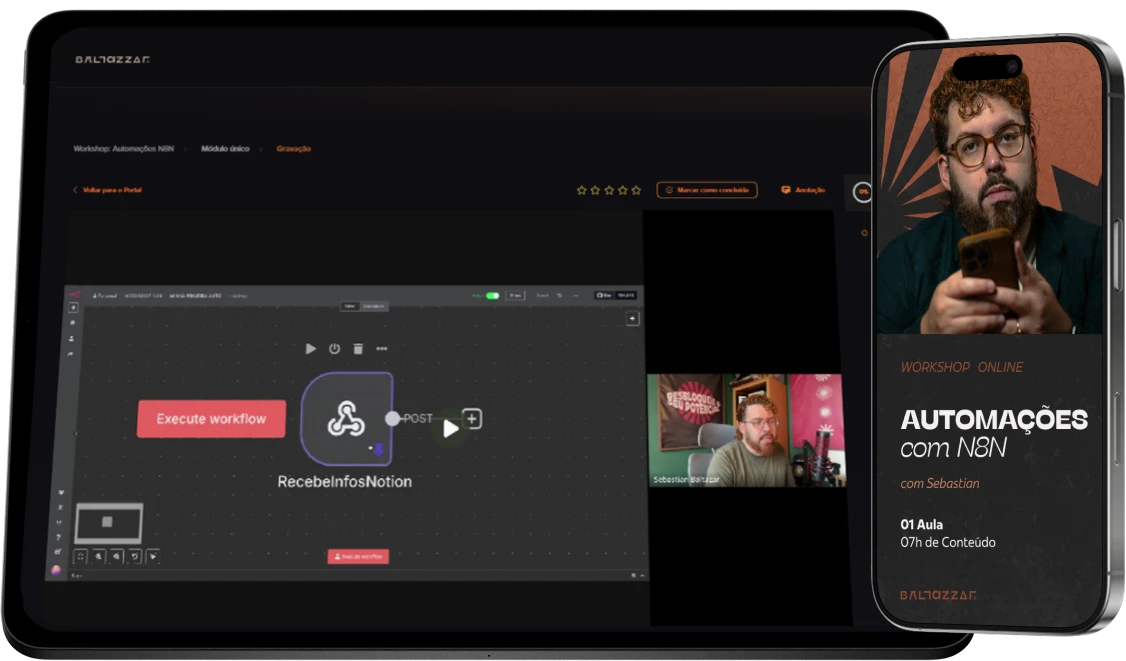This screenshot has width=1126, height=661.
Task: Click the zoom in magnifier icon
Action: (x=99, y=556)
